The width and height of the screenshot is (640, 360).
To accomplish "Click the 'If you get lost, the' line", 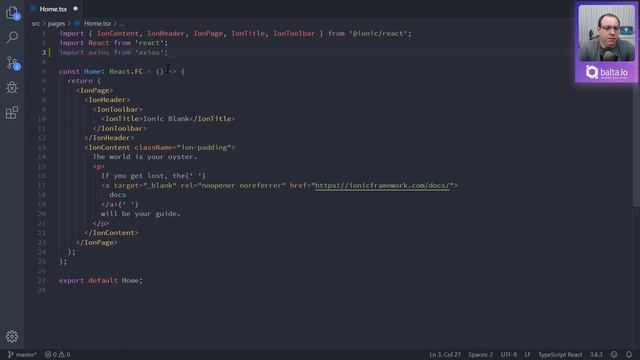I will [153, 176].
